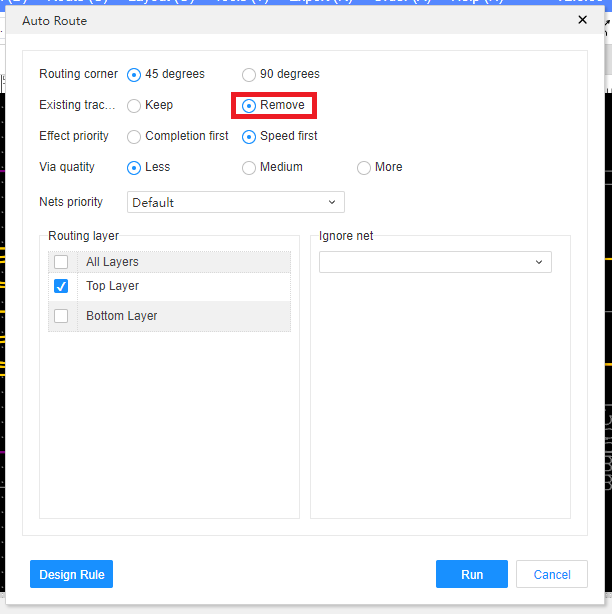Set effect priority to Completion first

(x=134, y=136)
